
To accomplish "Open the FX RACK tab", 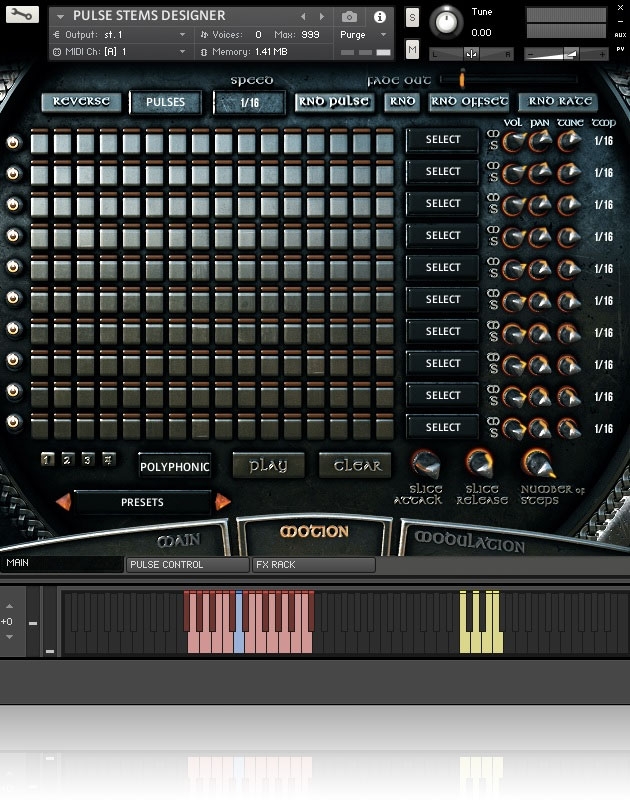I will [x=313, y=565].
